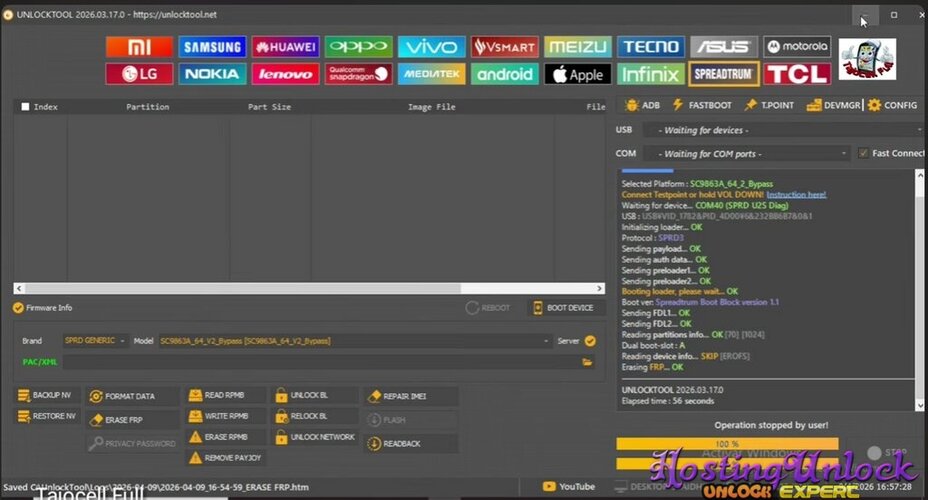Image resolution: width=928 pixels, height=500 pixels.
Task: Click RESTORE NV
Action: (x=47, y=417)
